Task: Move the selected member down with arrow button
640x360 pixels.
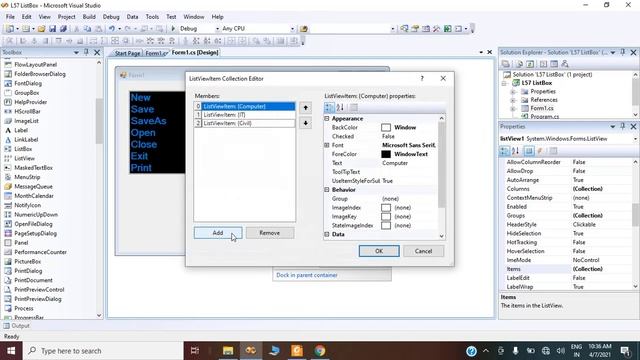Action: (305, 123)
